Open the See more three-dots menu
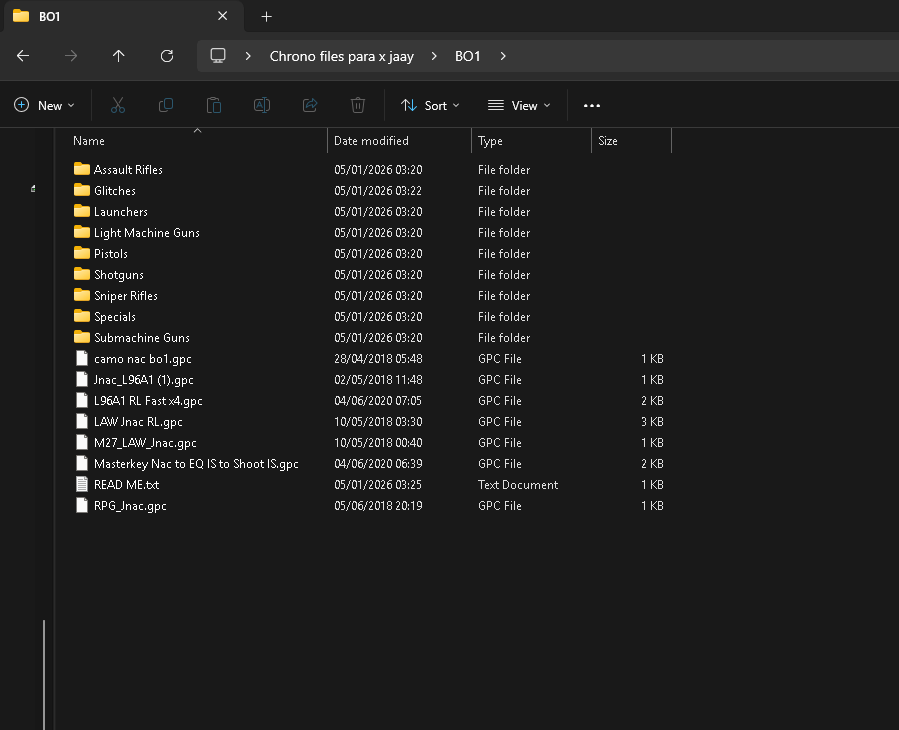Viewport: 899px width, 730px height. pos(592,105)
